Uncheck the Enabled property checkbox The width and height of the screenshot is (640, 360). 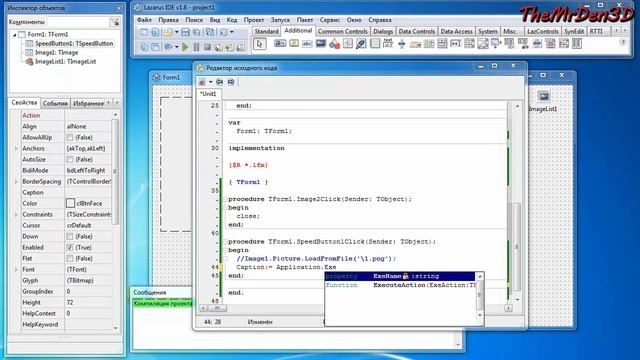click(x=70, y=248)
